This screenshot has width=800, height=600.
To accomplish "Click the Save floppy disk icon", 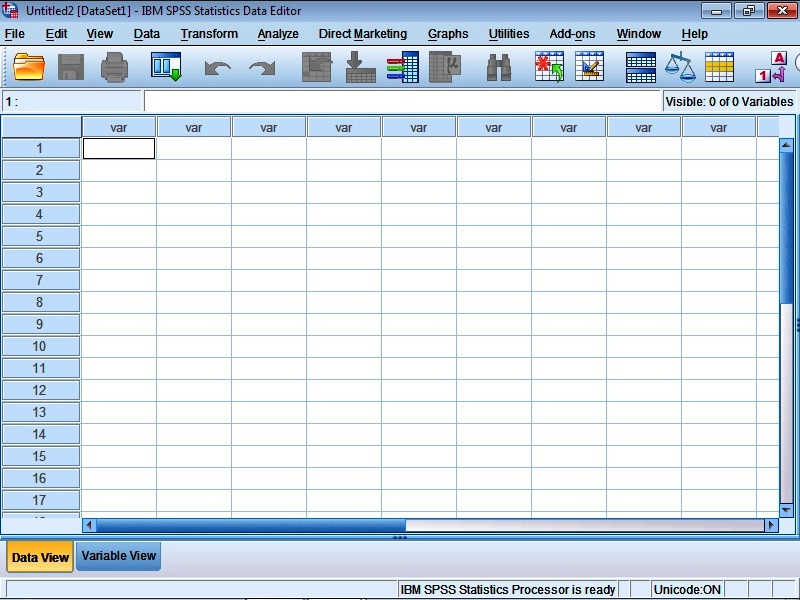I will coord(71,67).
